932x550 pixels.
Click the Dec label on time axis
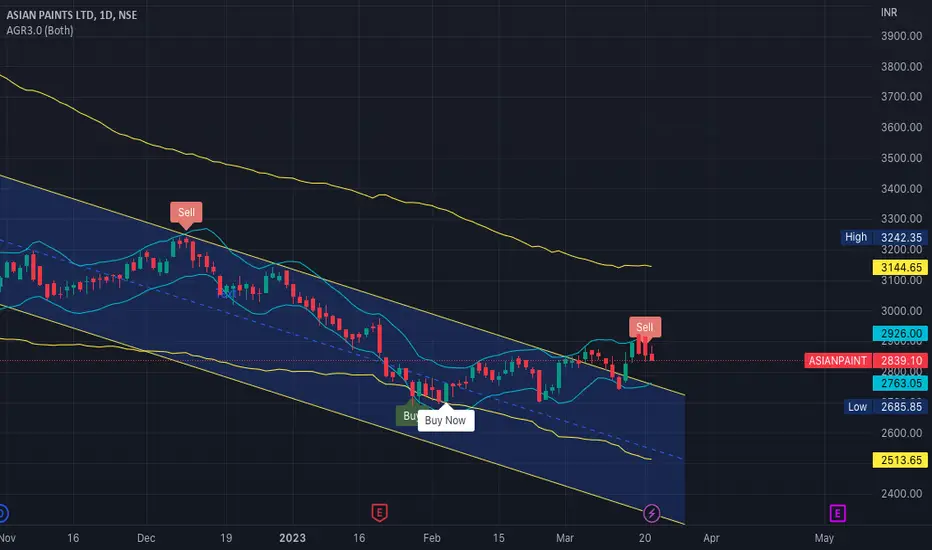point(146,538)
